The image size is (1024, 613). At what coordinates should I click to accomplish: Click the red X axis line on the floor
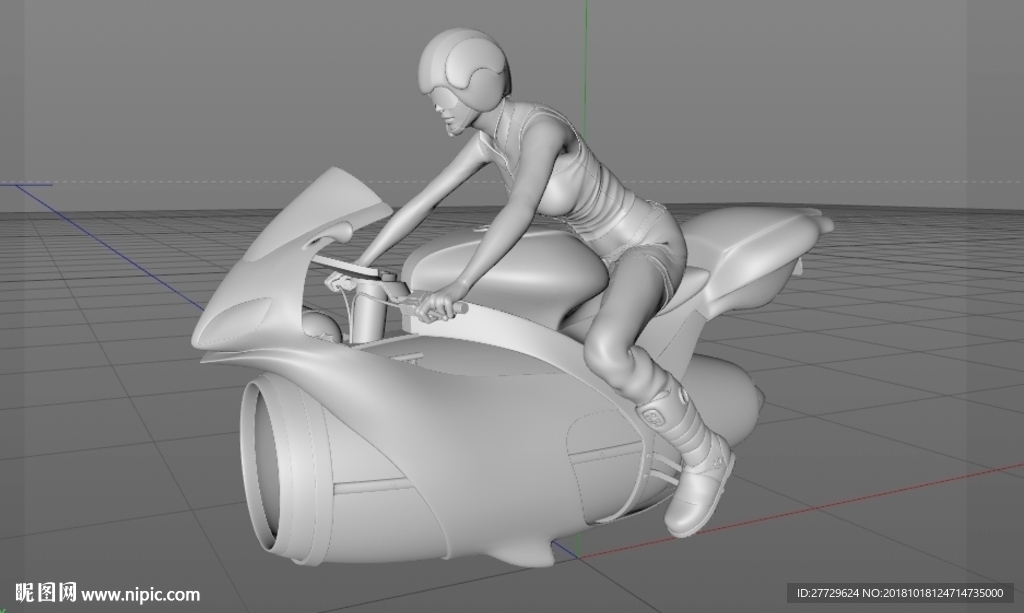point(803,509)
